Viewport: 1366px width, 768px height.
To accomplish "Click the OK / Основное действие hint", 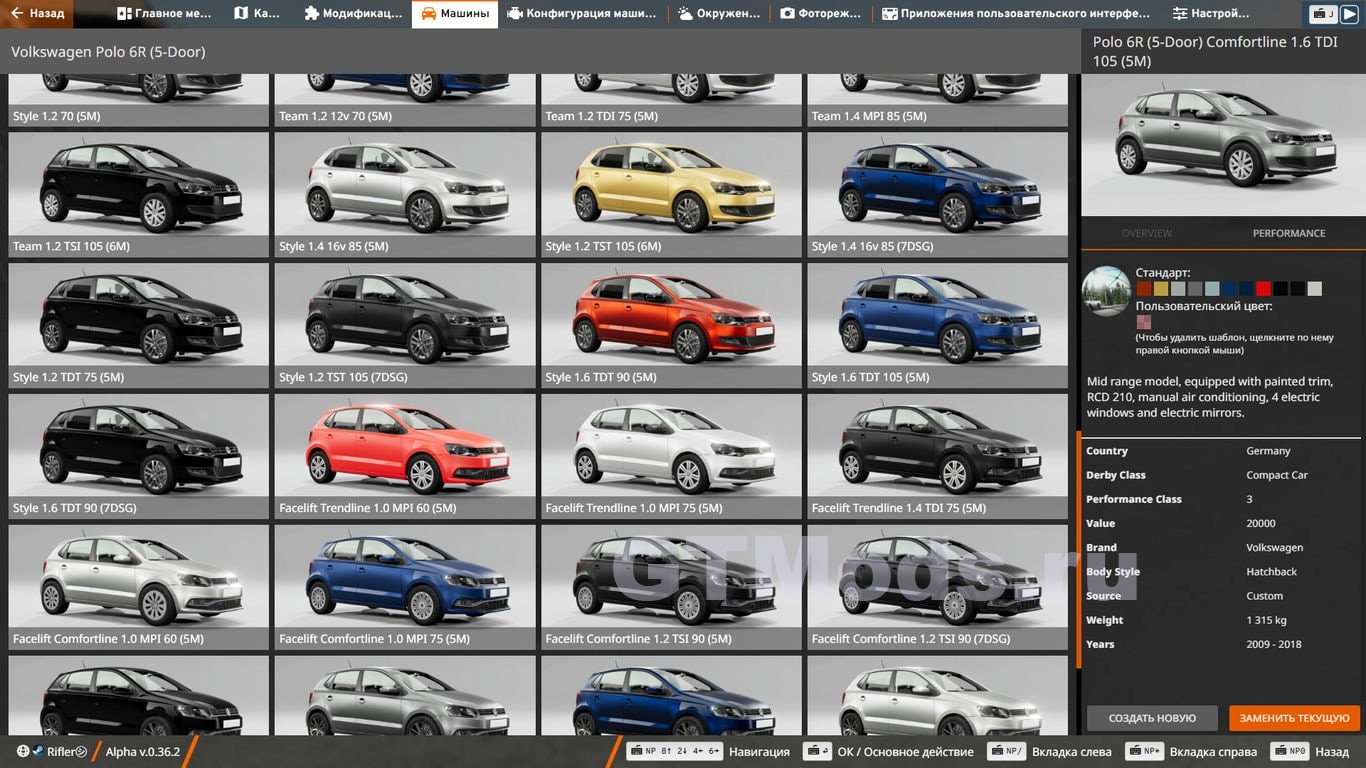I will [x=889, y=752].
